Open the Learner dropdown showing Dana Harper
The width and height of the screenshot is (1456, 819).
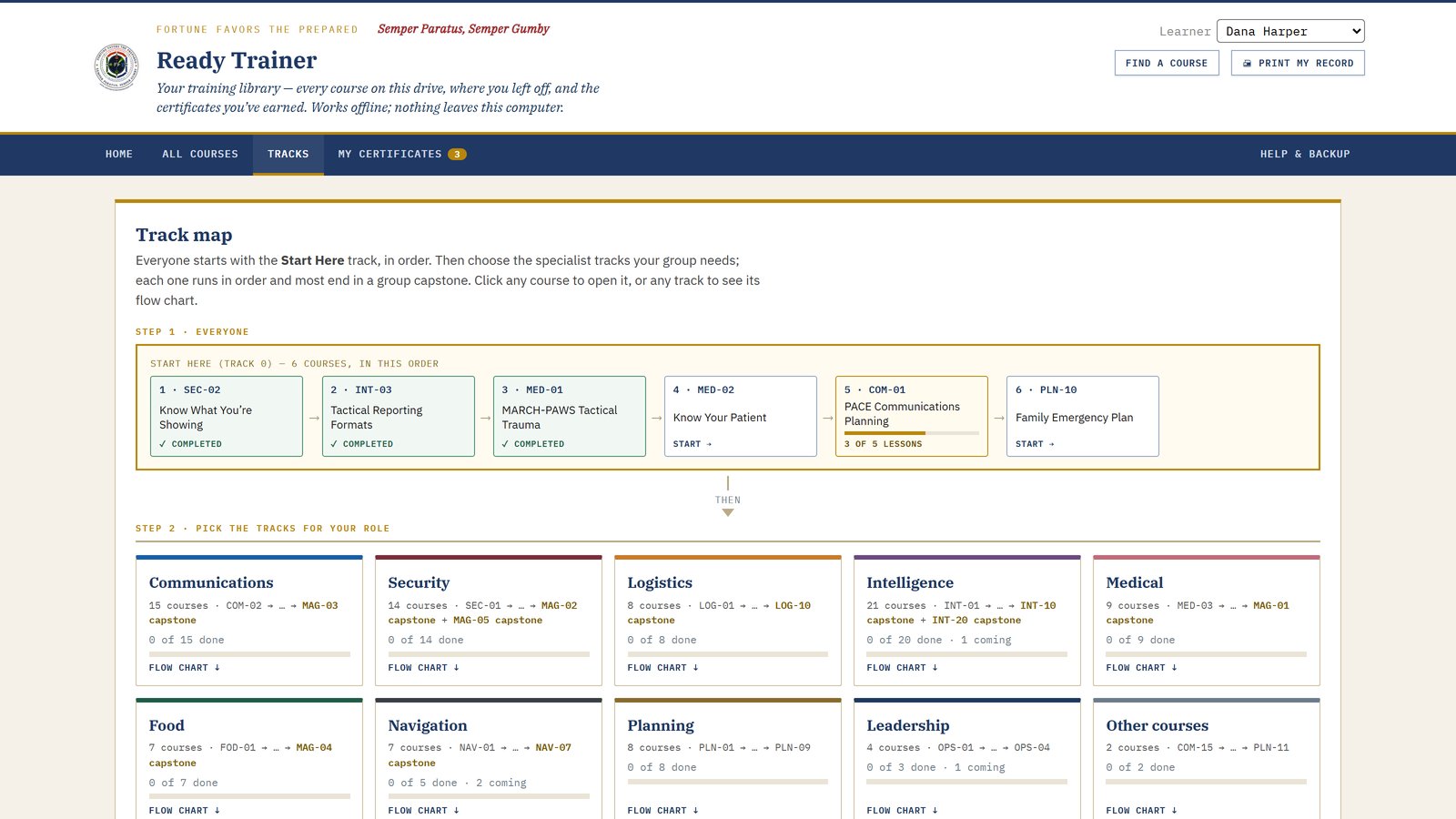[1290, 31]
